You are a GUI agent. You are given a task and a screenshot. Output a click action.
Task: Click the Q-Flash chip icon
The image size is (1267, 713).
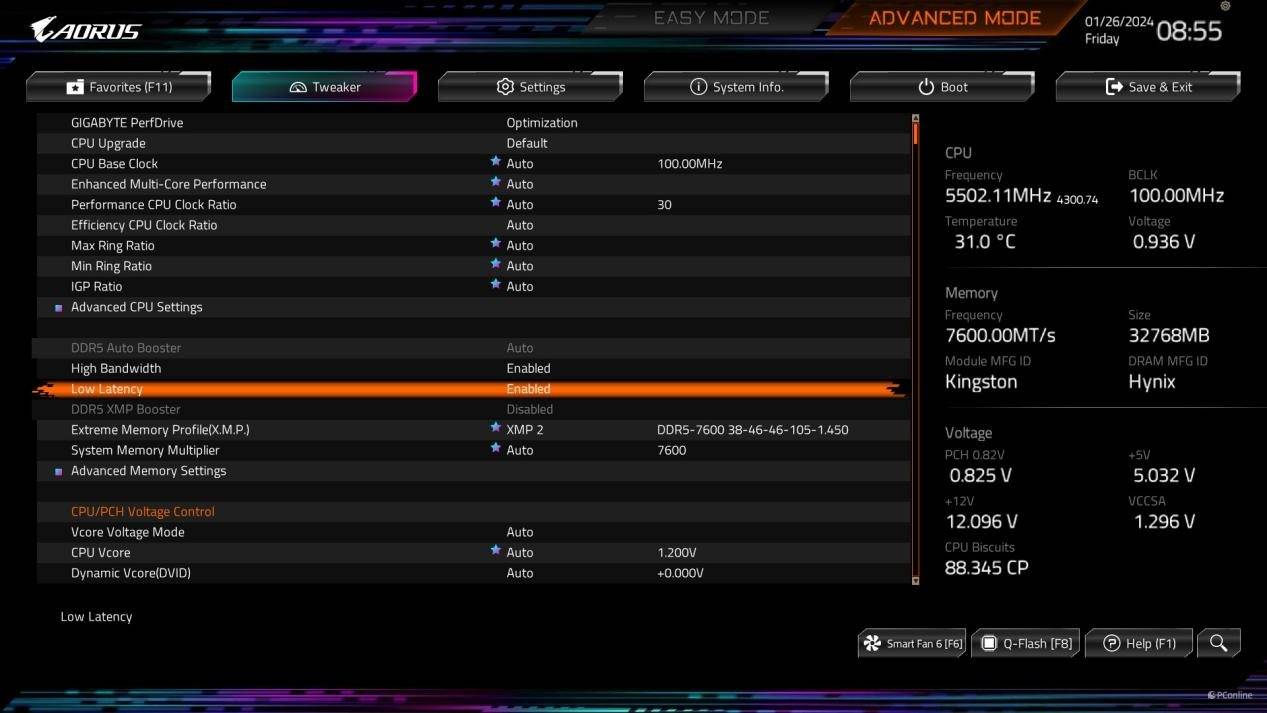point(989,643)
